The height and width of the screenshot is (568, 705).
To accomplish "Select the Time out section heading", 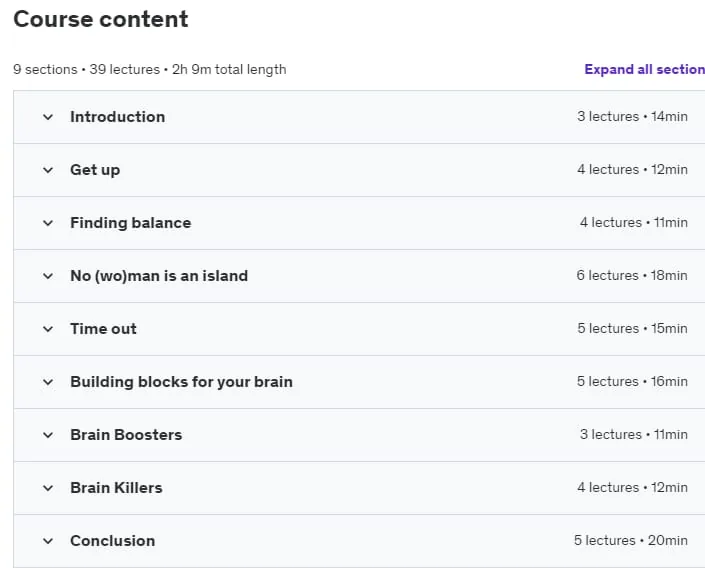I will [x=103, y=329].
